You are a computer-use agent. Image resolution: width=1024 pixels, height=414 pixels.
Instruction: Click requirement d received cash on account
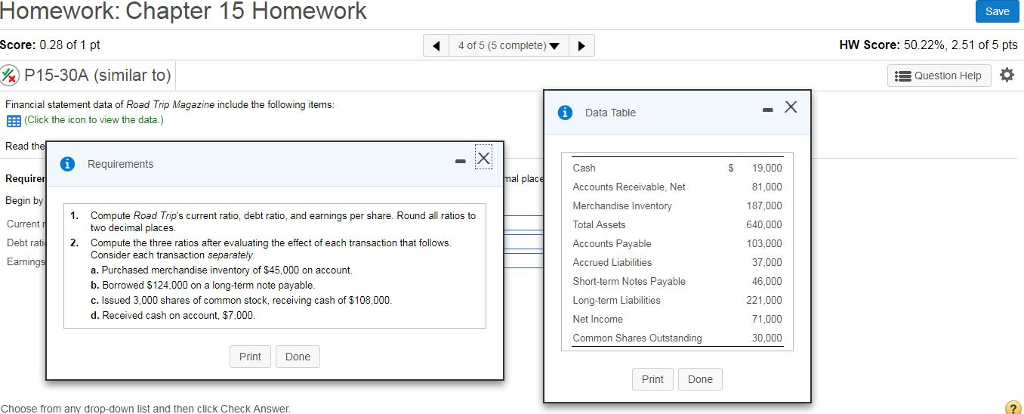[x=173, y=315]
